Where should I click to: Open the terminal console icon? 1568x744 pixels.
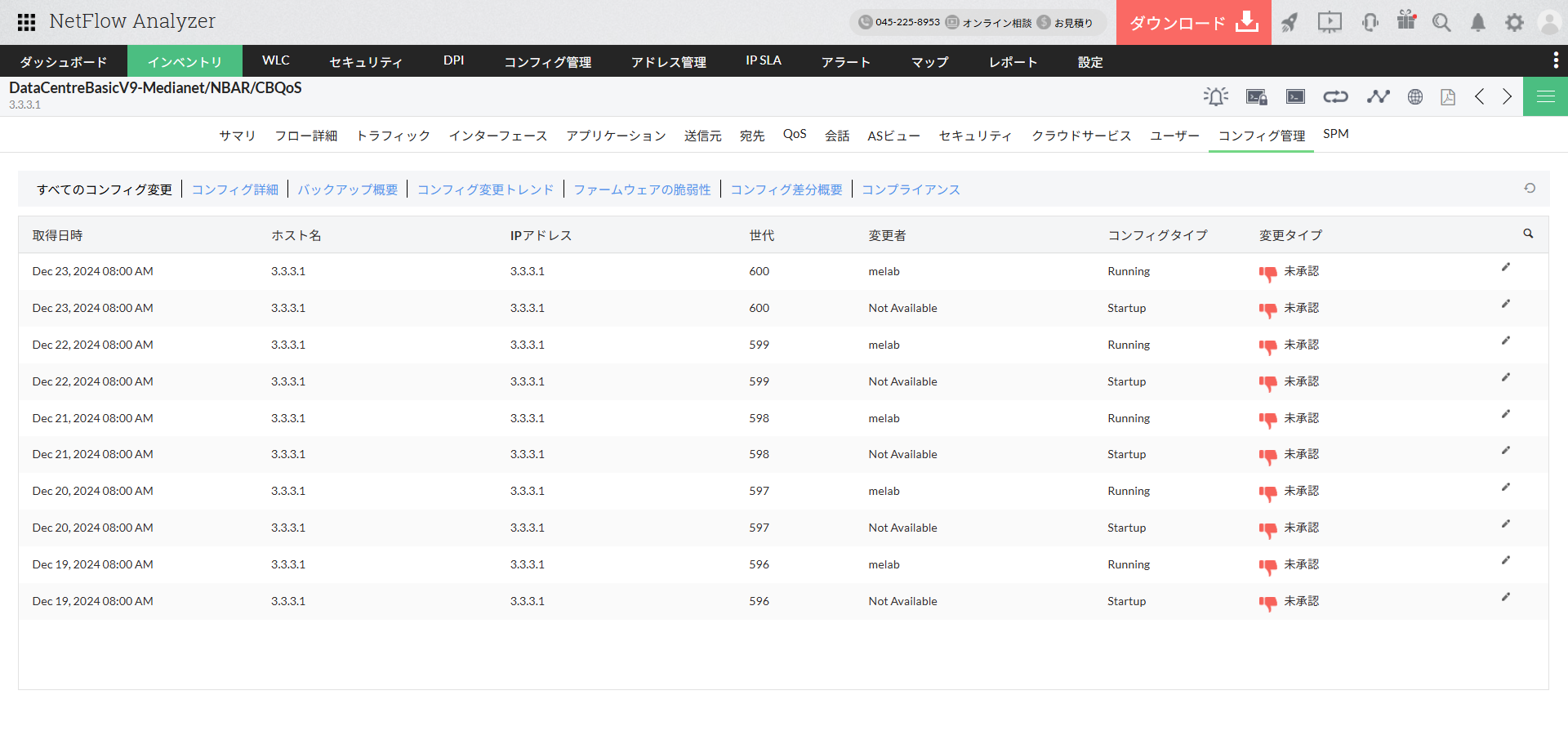tap(1295, 96)
